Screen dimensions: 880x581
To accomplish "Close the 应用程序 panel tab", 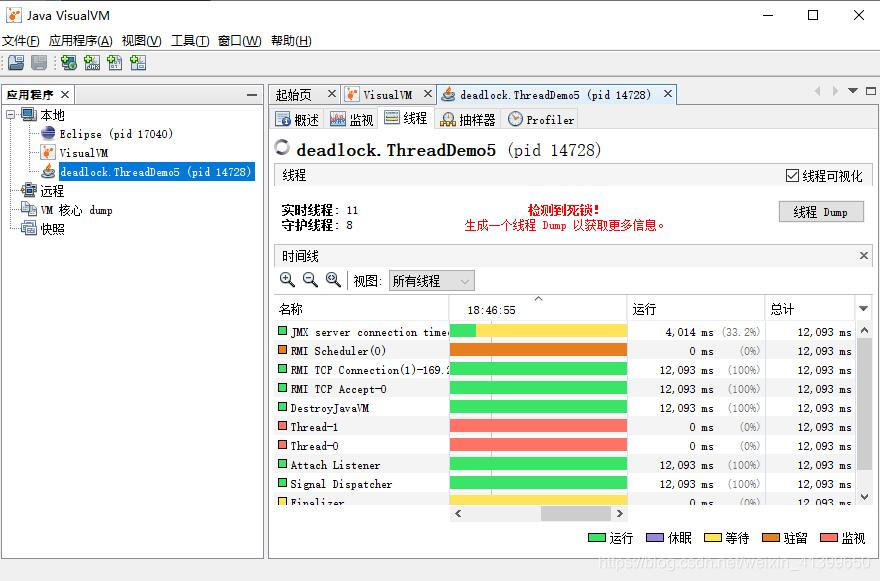I will pyautogui.click(x=65, y=94).
